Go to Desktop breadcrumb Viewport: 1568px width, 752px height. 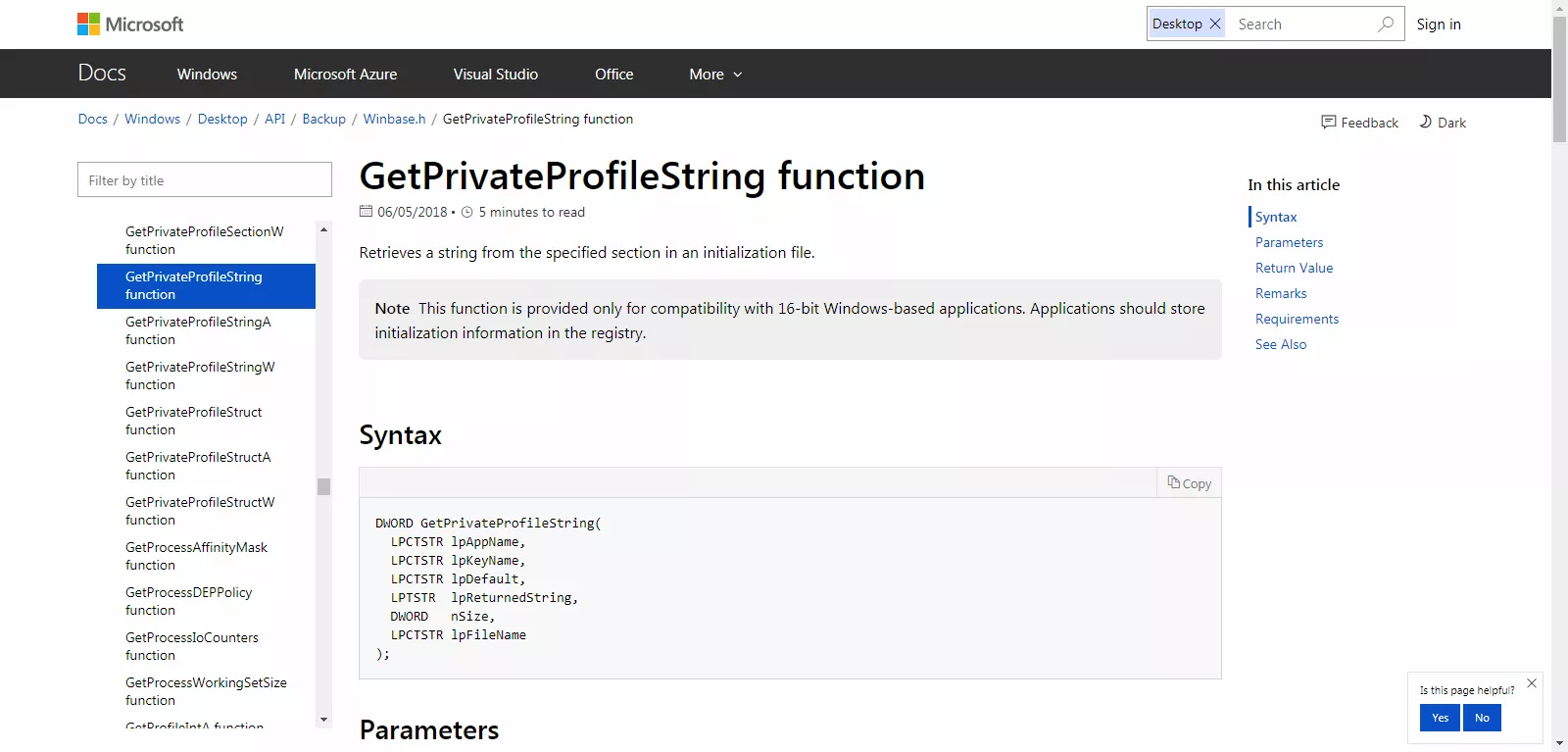tap(222, 119)
